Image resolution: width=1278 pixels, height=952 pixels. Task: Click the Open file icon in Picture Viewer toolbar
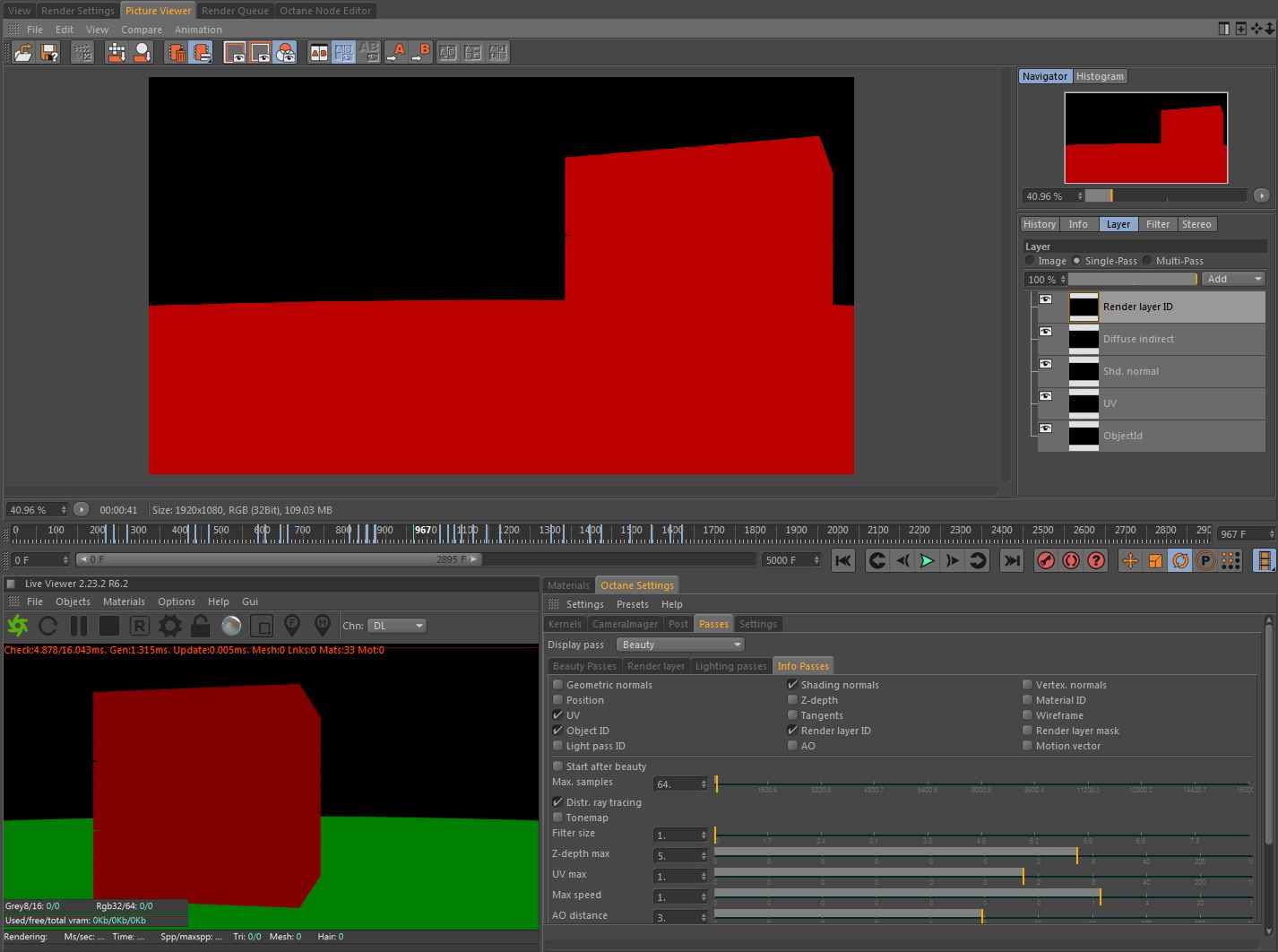[22, 53]
